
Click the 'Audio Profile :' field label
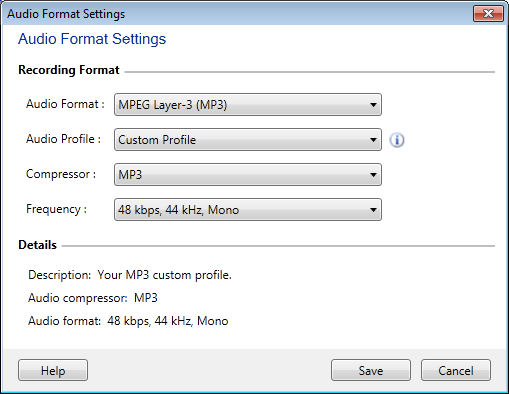click(x=63, y=139)
